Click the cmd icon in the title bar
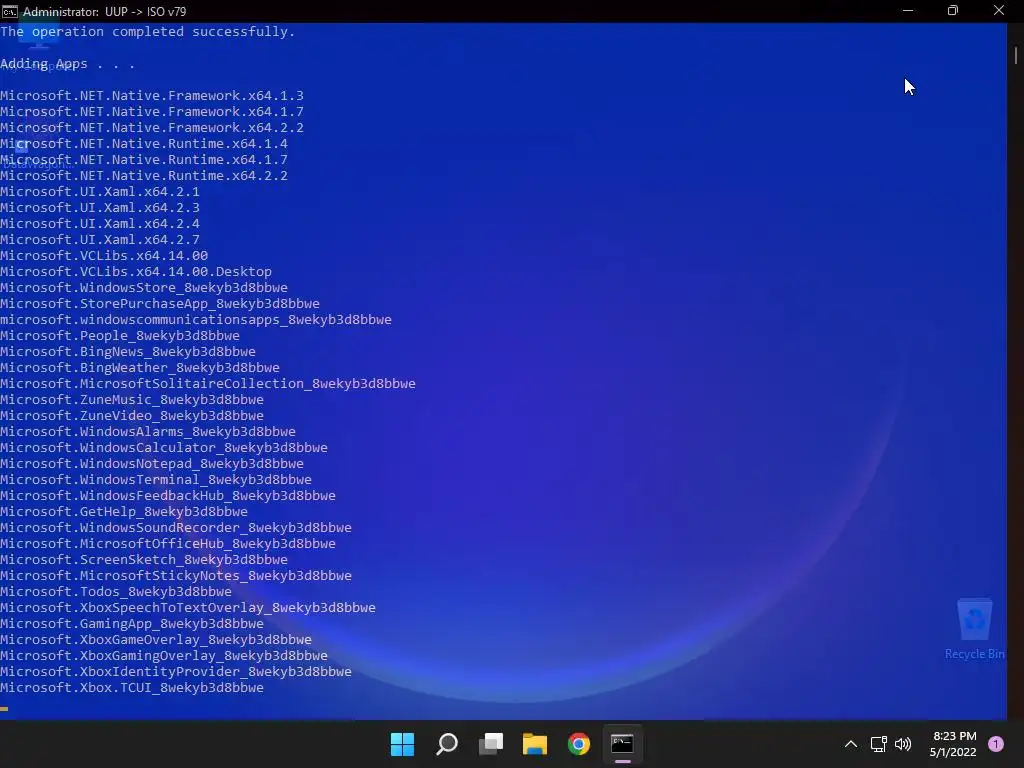 (10, 11)
